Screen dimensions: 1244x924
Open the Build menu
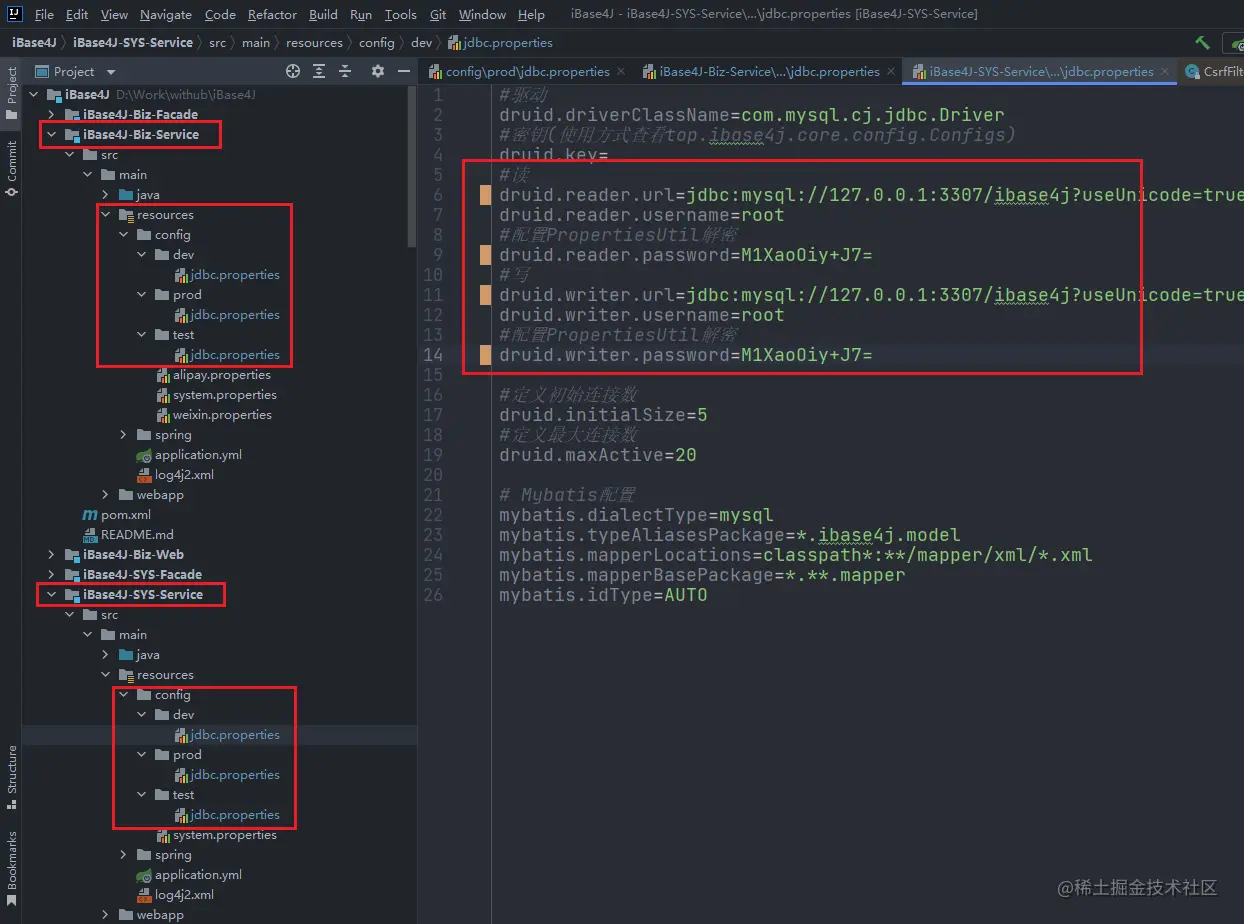(323, 14)
